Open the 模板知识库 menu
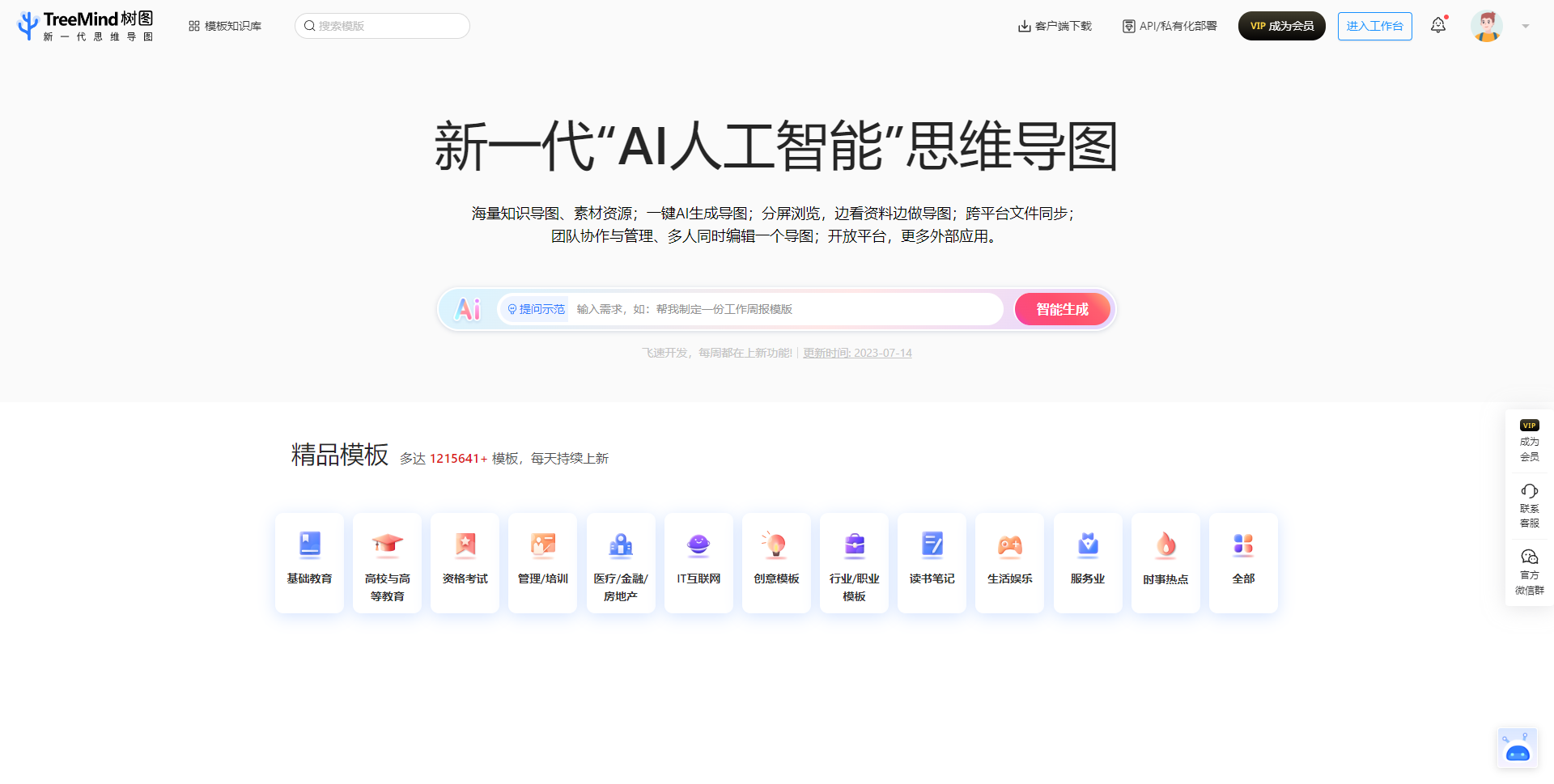Viewport: 1554px width, 784px height. click(225, 26)
